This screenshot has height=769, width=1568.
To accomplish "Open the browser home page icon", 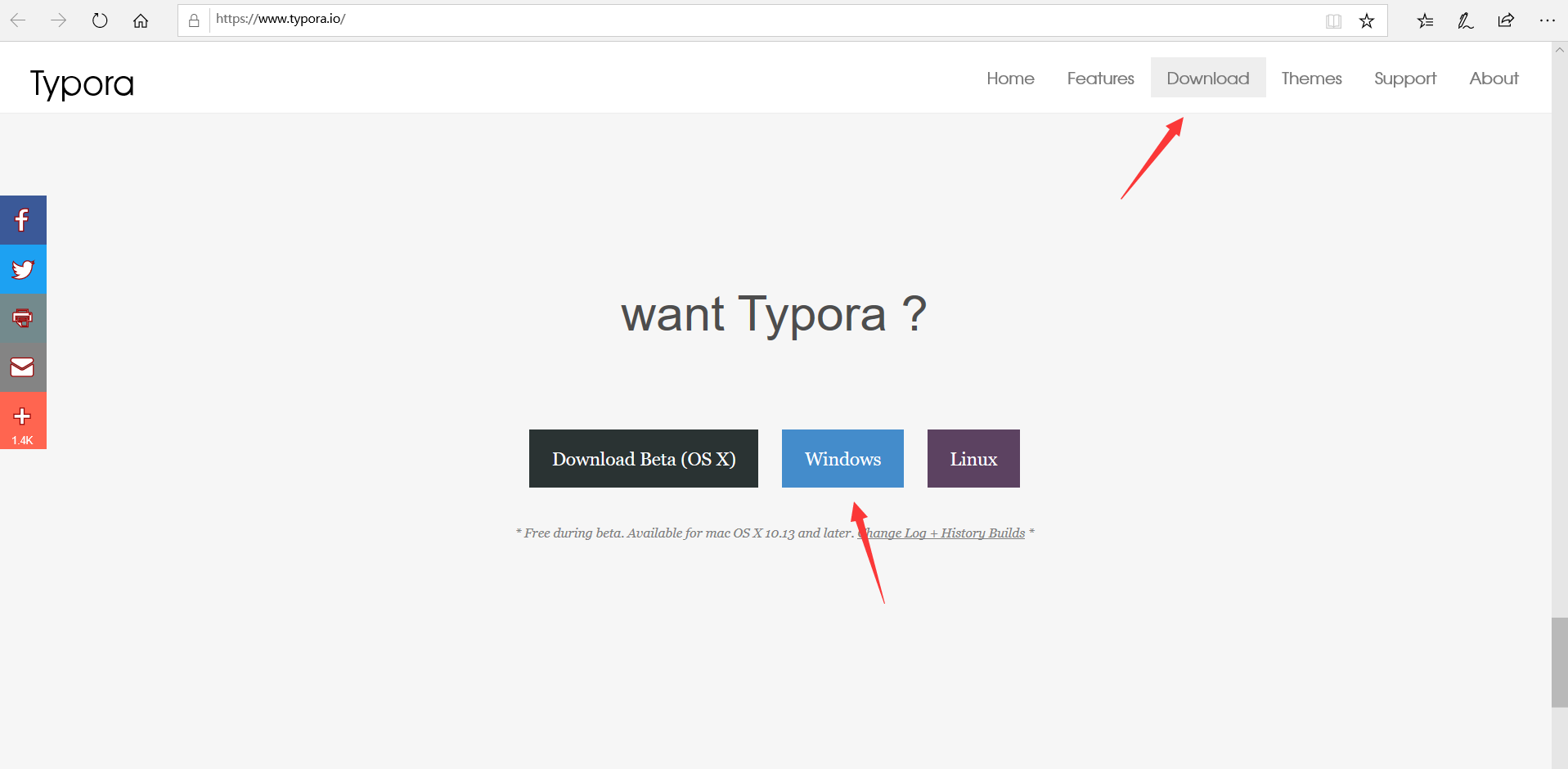I will [x=141, y=20].
